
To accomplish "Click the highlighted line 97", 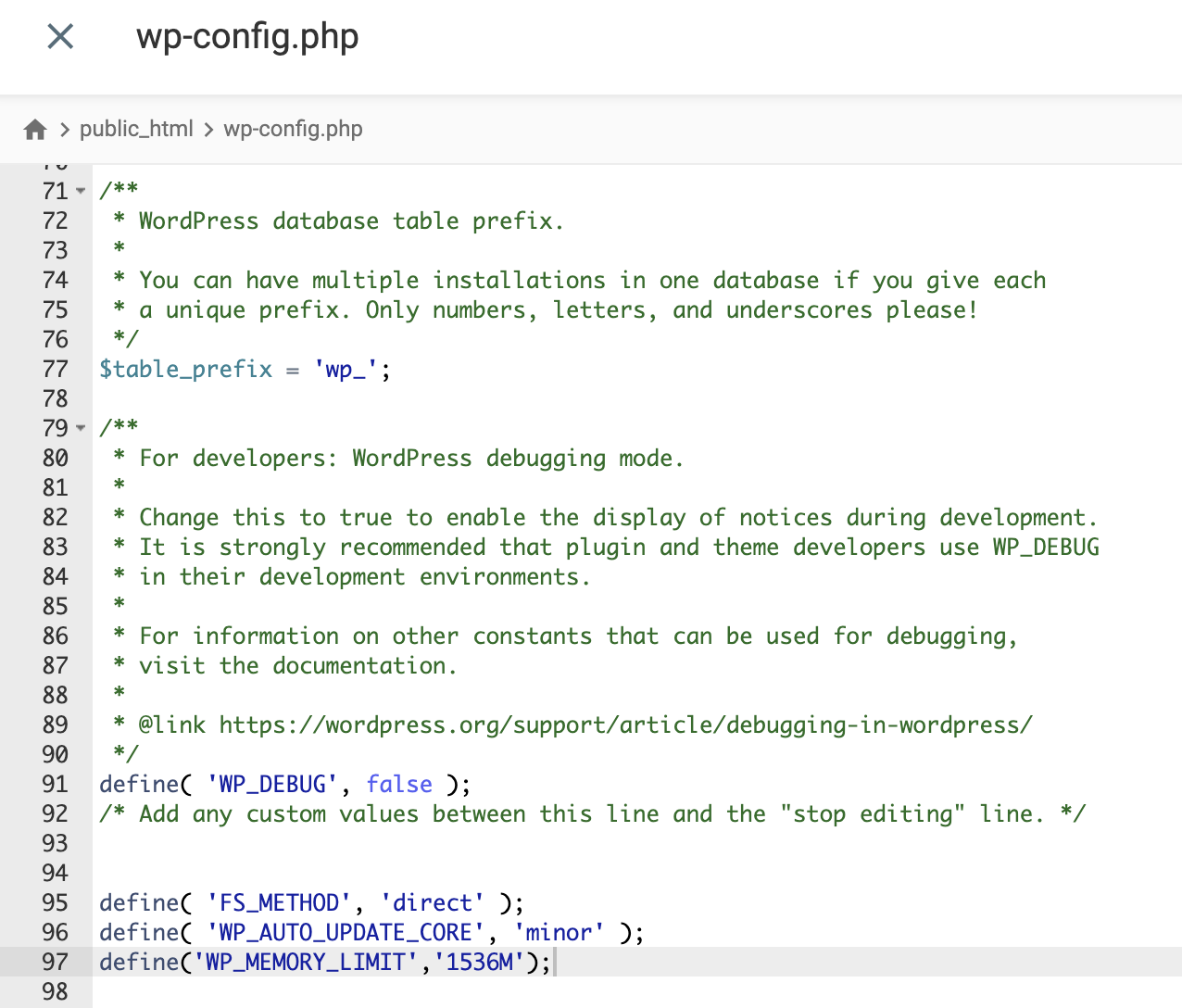I will 324,963.
